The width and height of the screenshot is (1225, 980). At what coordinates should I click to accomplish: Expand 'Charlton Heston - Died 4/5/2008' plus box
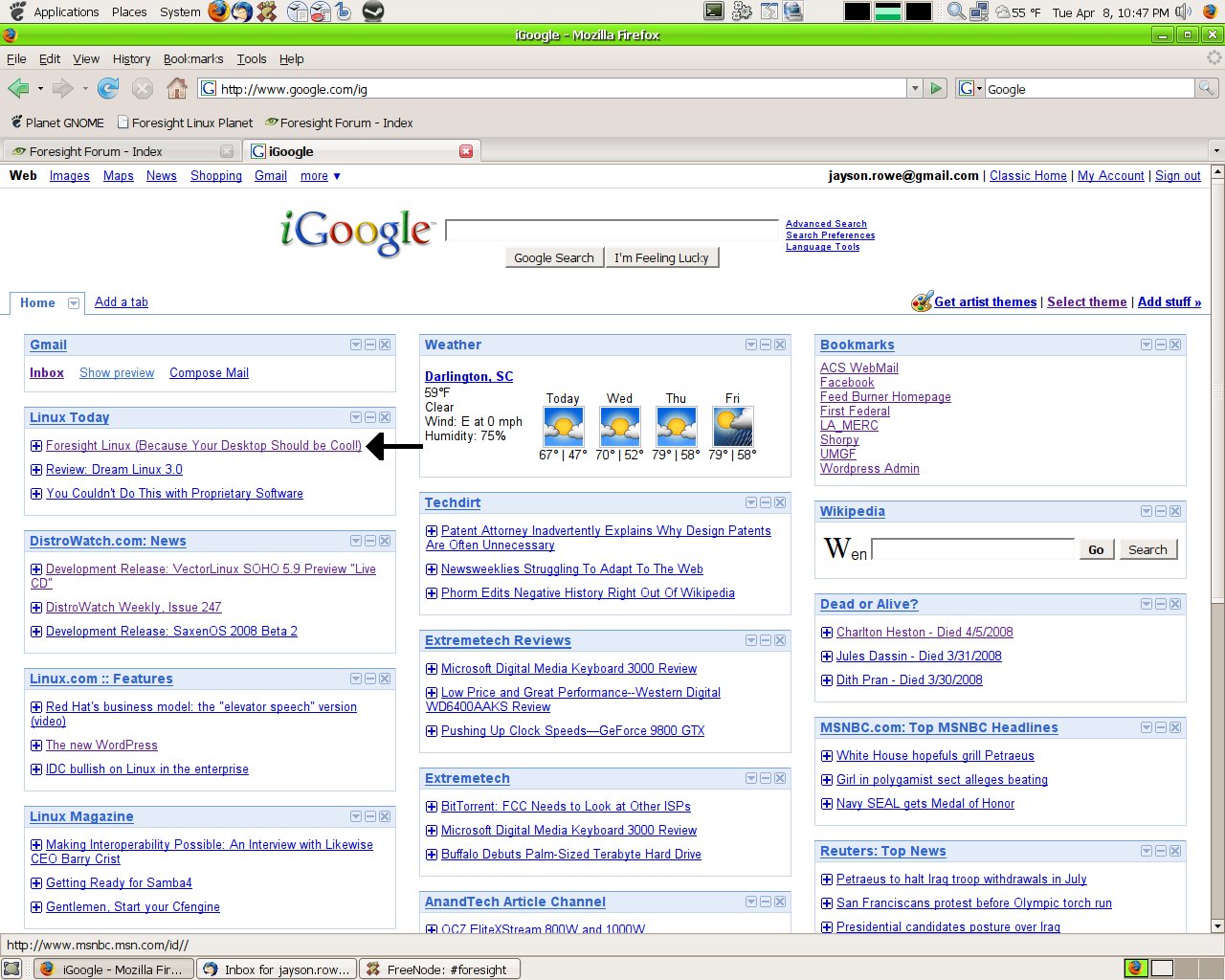tap(827, 632)
